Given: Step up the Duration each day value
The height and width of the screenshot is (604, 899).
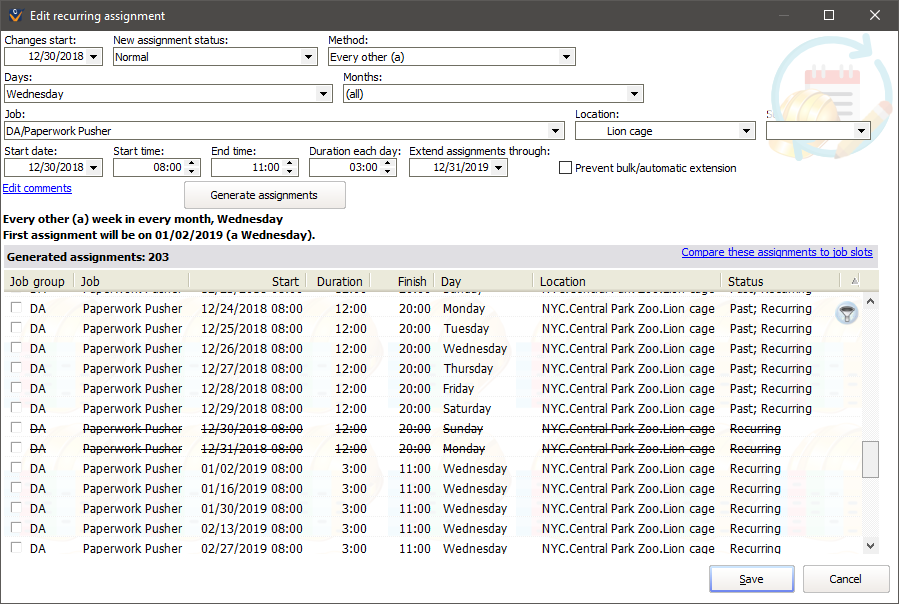Looking at the screenshot, I should pyautogui.click(x=385, y=163).
